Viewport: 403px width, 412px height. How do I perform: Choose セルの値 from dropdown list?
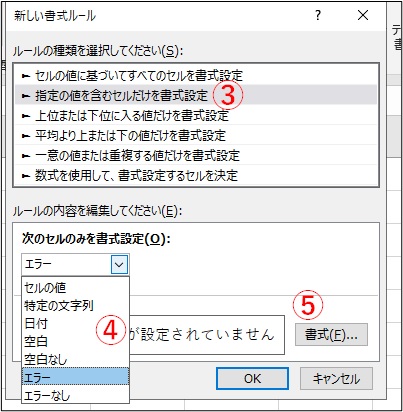click(x=75, y=287)
